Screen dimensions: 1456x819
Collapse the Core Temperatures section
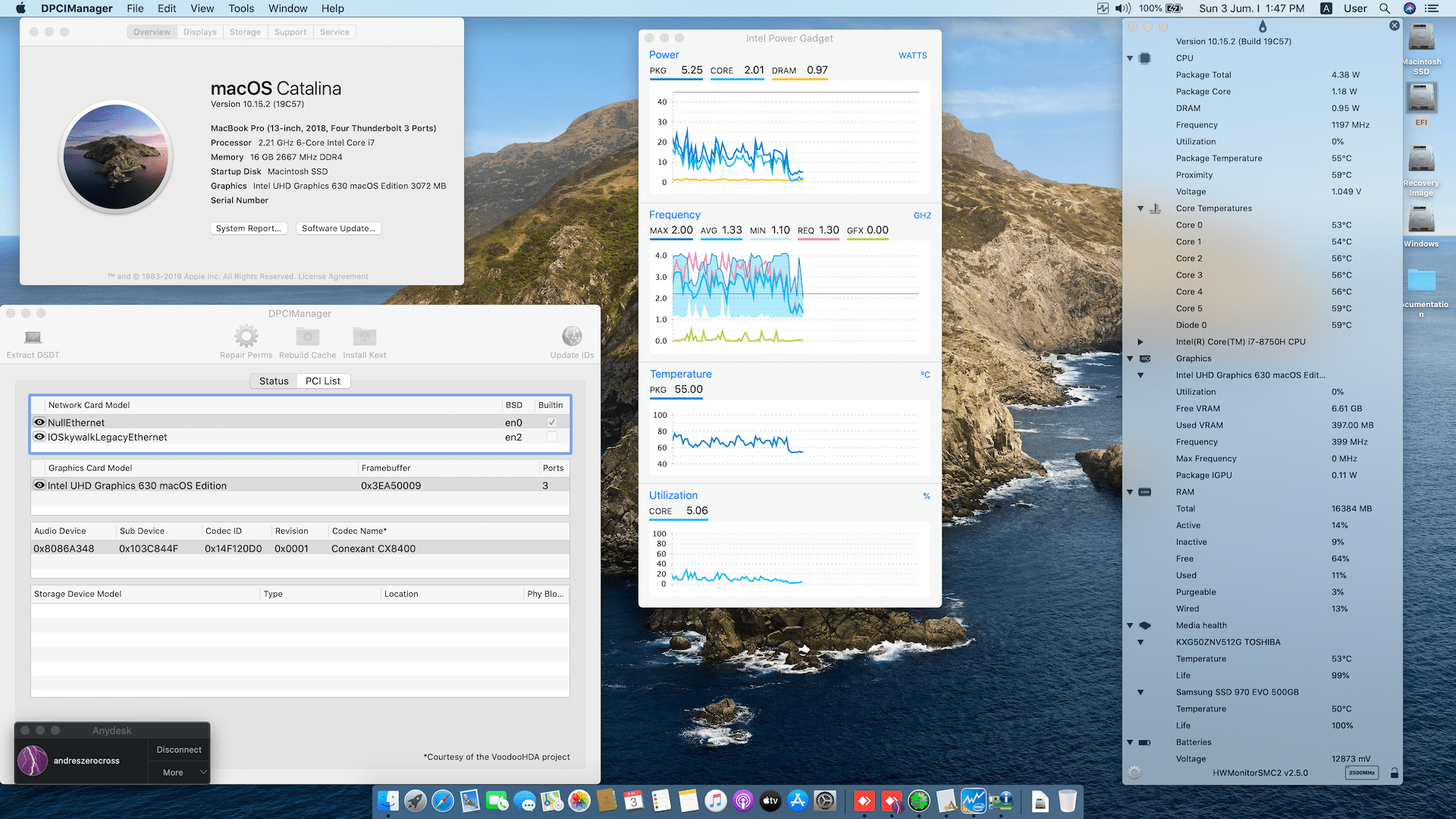[x=1140, y=209]
